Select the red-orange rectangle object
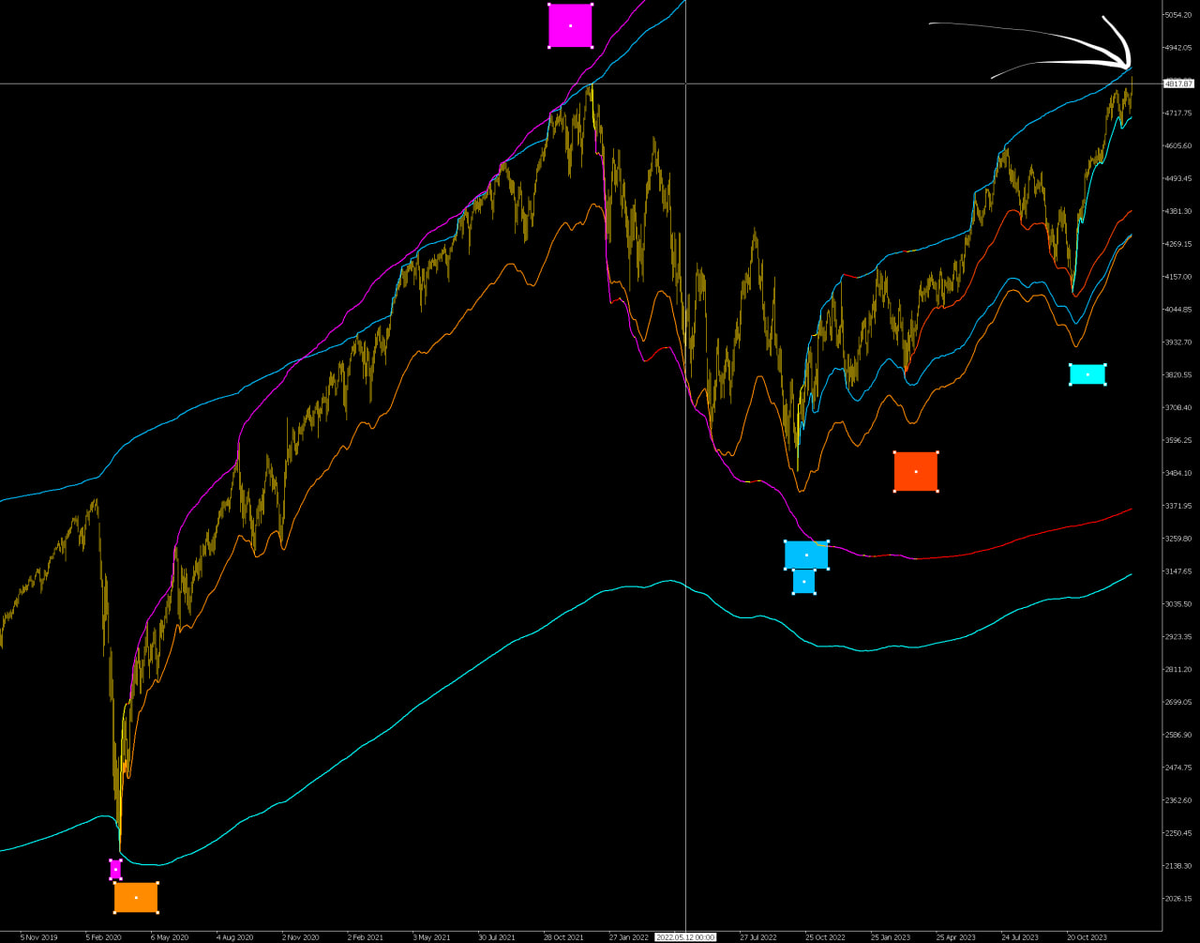Screen dimensions: 1200x943 point(916,471)
